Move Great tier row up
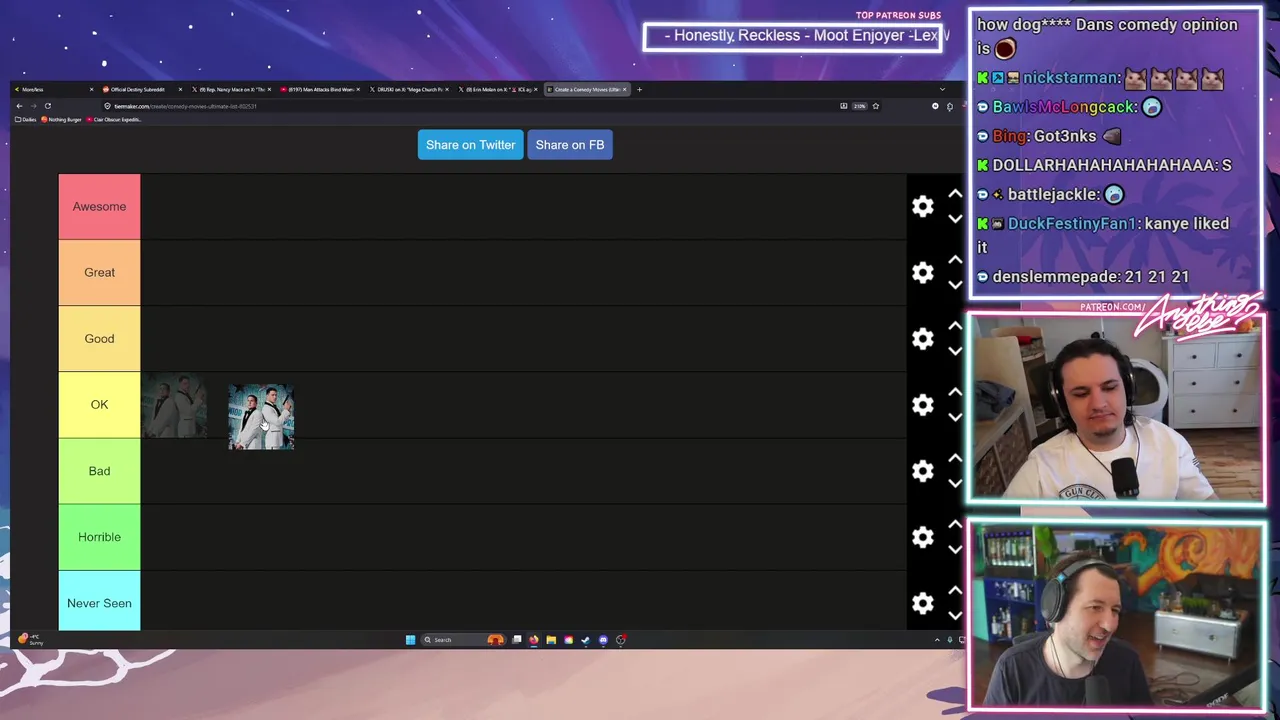The height and width of the screenshot is (720, 1280). 955,260
